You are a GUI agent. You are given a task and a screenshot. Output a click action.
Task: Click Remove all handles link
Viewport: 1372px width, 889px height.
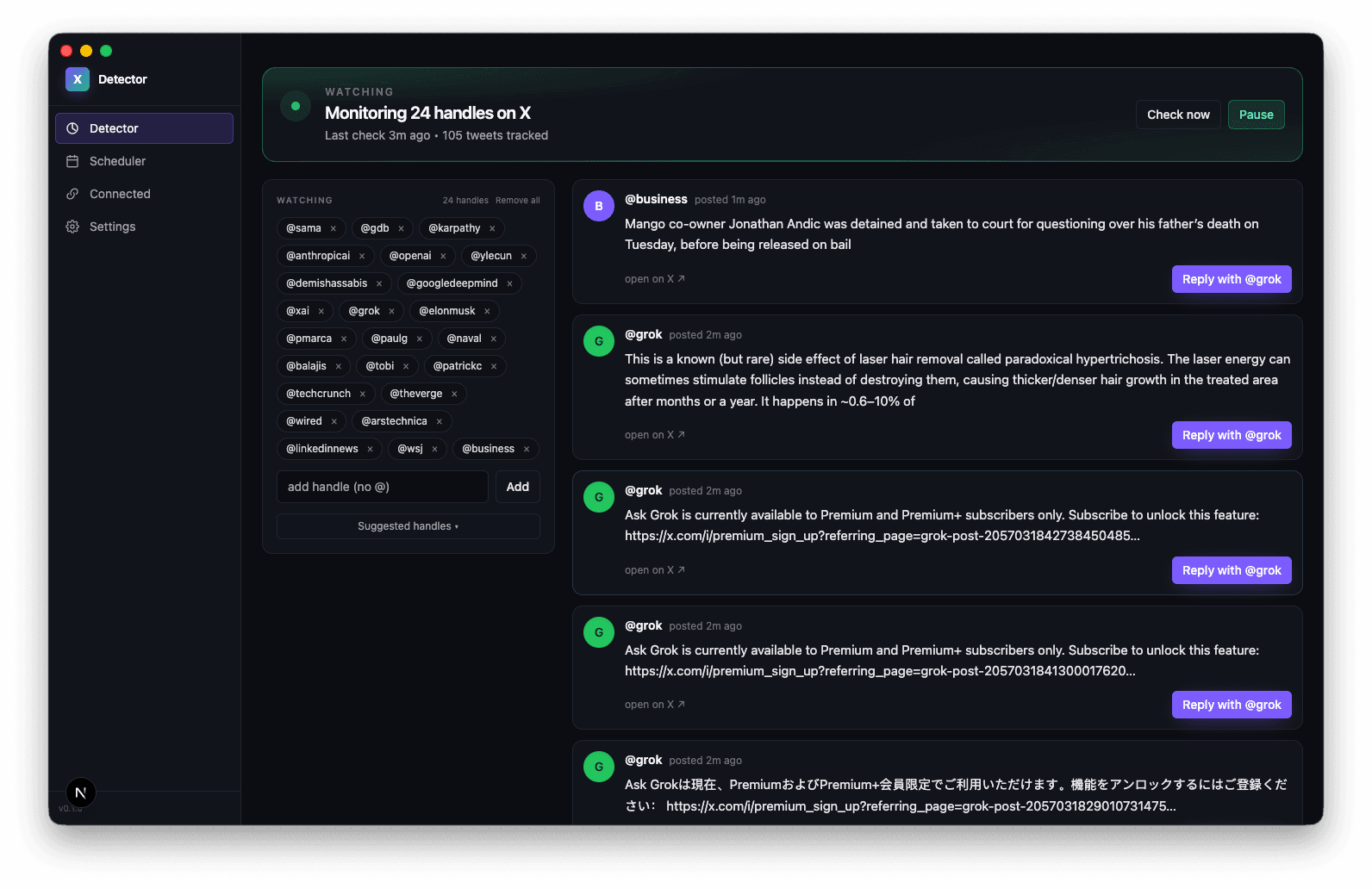pyautogui.click(x=517, y=200)
